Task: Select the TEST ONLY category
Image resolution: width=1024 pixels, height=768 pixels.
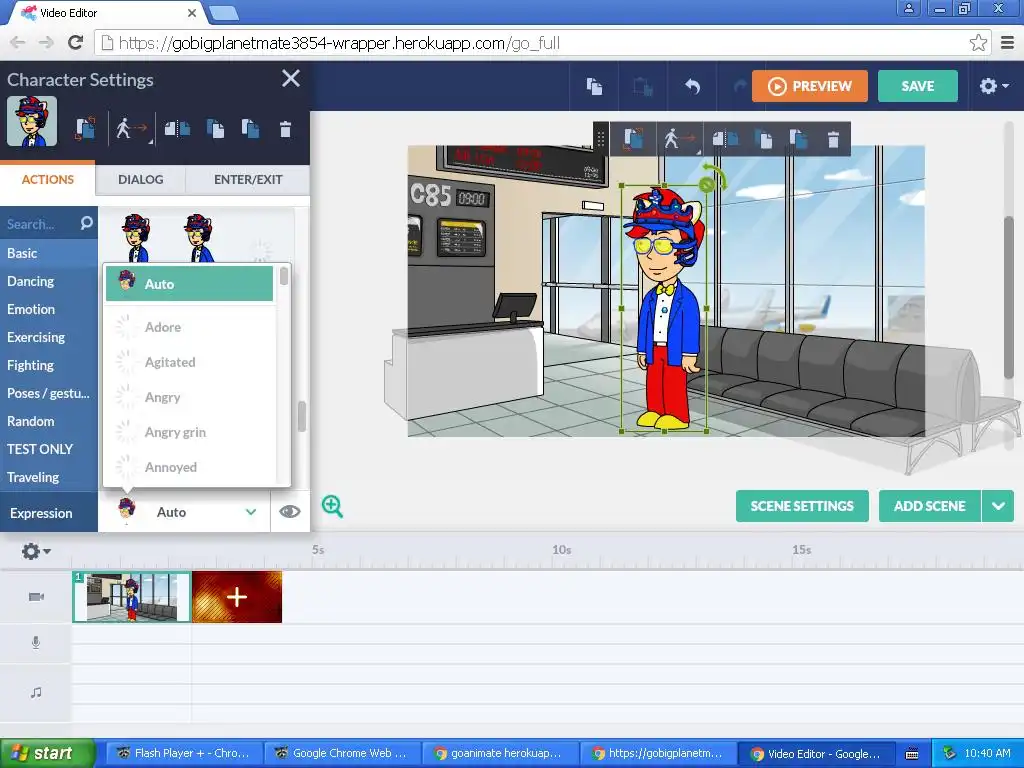Action: pyautogui.click(x=49, y=449)
